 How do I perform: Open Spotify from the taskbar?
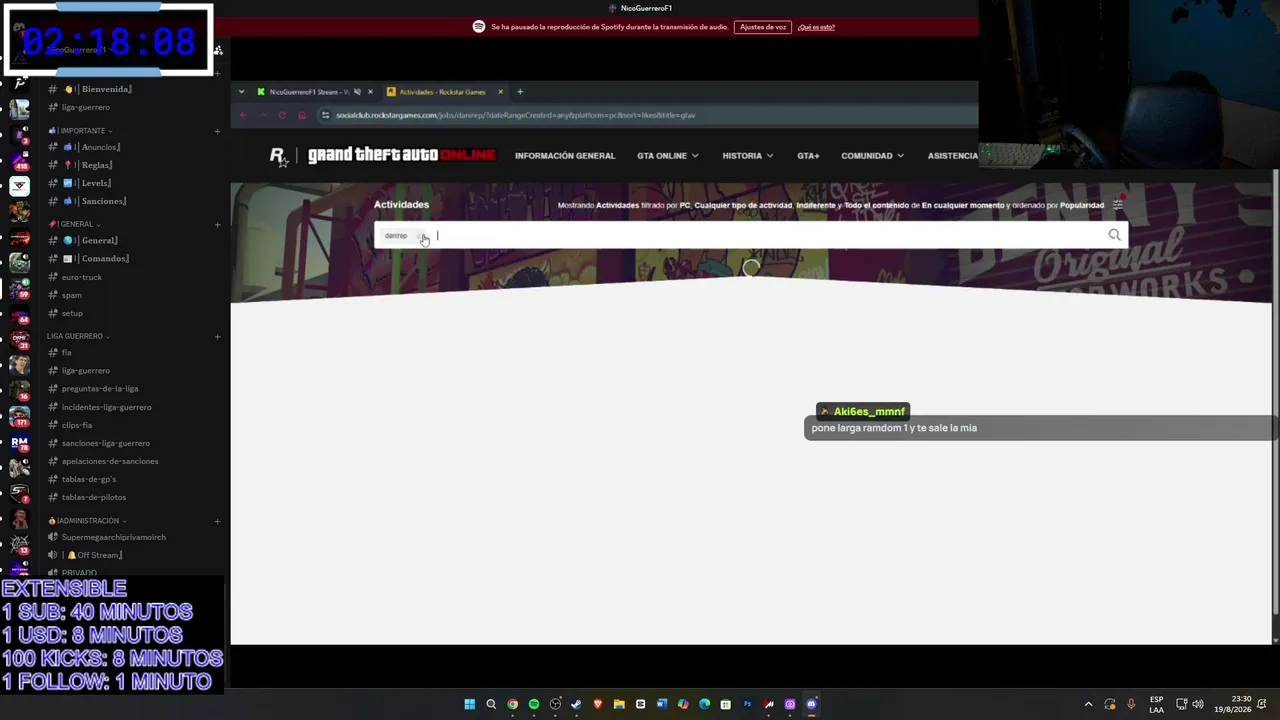(x=534, y=704)
